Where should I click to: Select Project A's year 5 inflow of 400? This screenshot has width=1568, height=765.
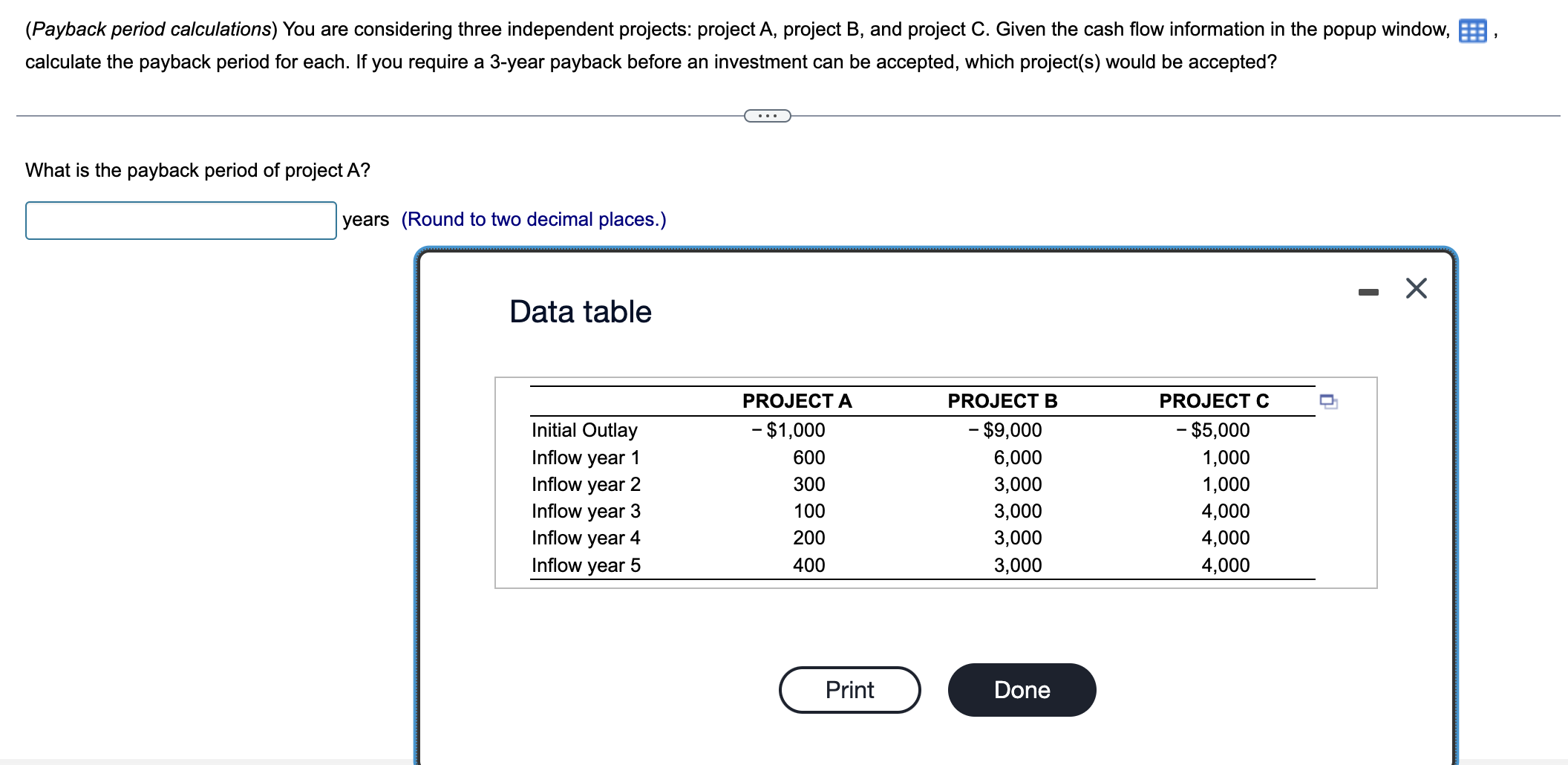[x=811, y=564]
